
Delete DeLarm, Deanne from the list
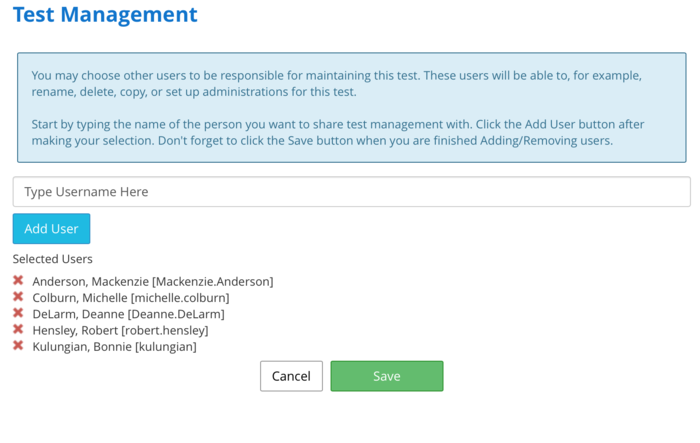[18, 313]
